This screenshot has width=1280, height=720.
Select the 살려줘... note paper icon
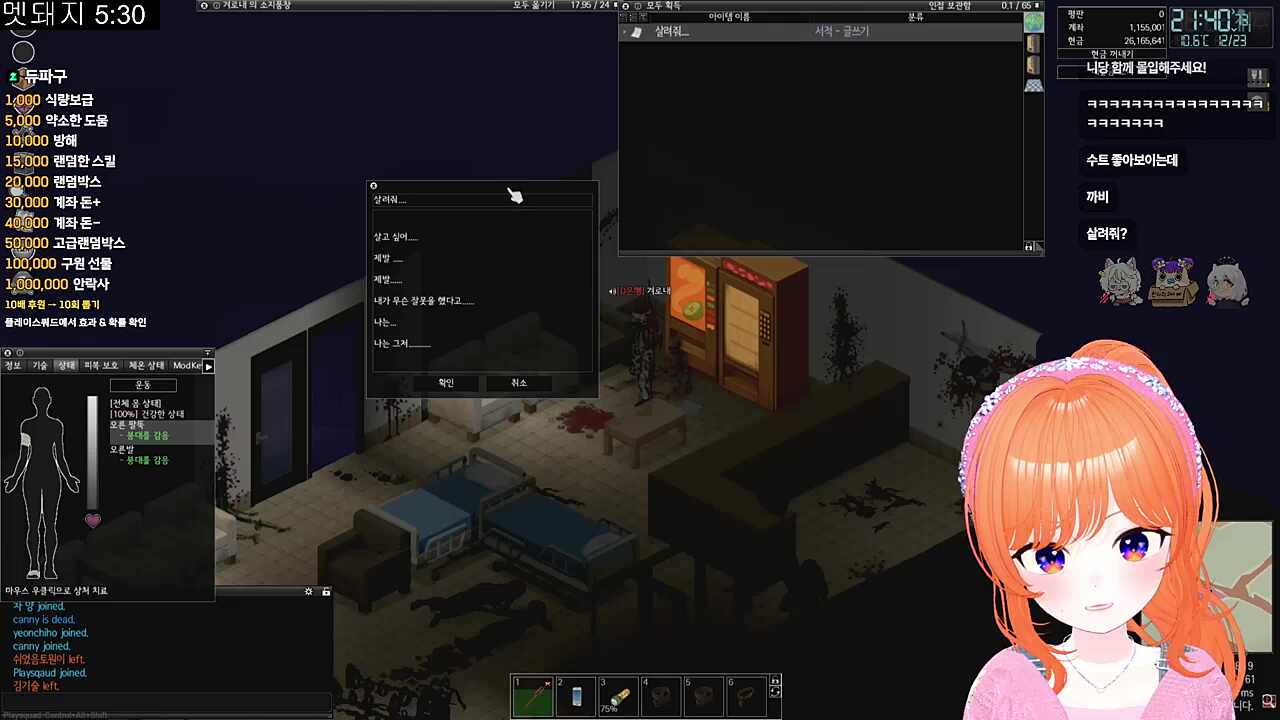(x=638, y=32)
